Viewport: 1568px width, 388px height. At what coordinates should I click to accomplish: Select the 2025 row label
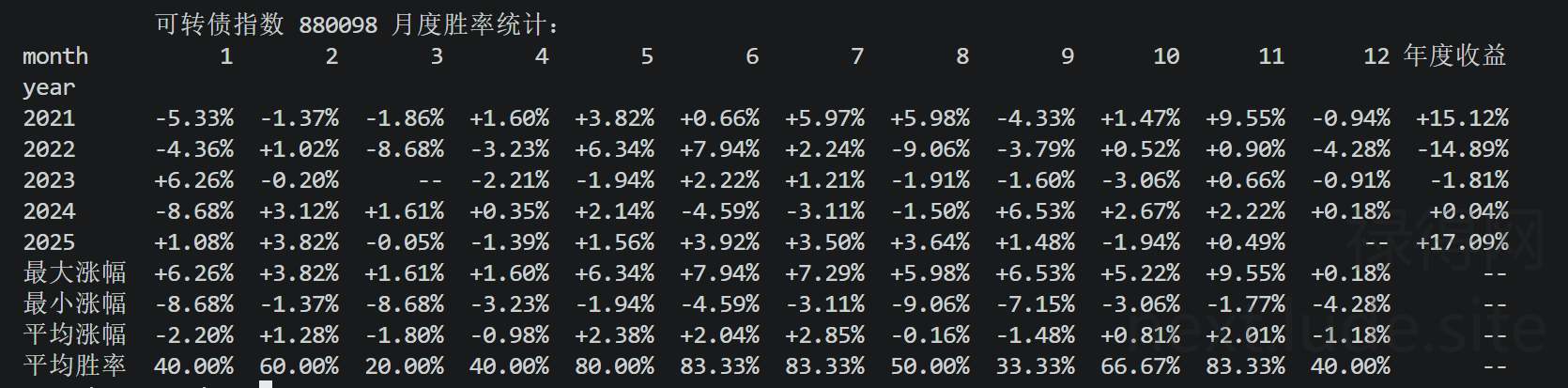tap(49, 242)
